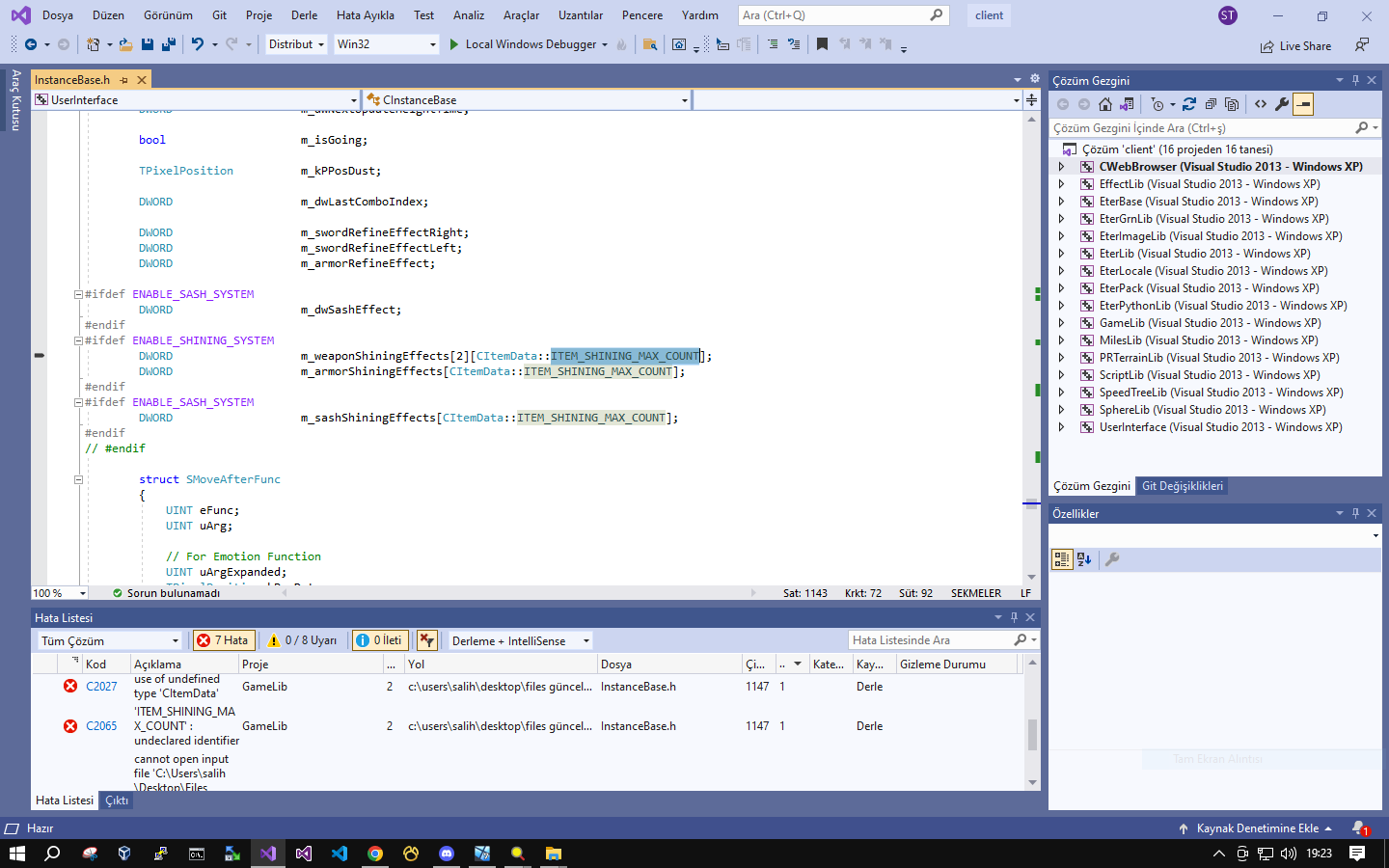Image resolution: width=1389 pixels, height=868 pixels.
Task: Open Properties wrench in Çözüm Gezgini toolbar
Action: tap(1282, 104)
